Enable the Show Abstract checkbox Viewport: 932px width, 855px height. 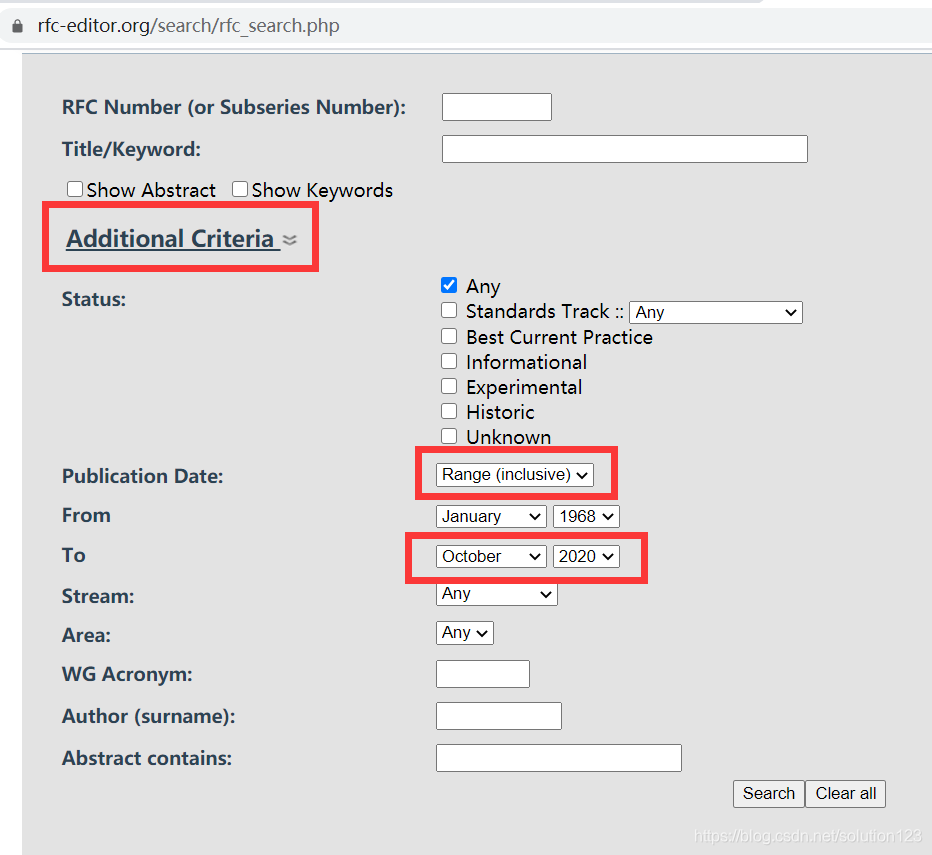pos(75,189)
